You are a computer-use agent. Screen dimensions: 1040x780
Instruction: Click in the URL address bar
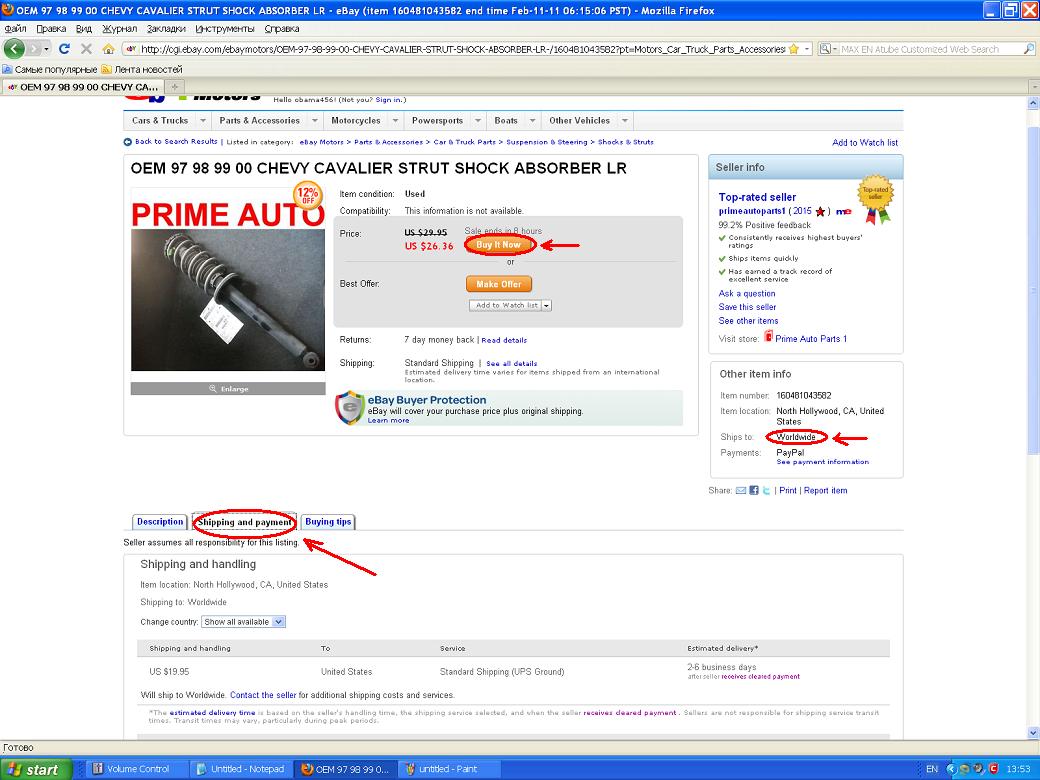click(462, 49)
